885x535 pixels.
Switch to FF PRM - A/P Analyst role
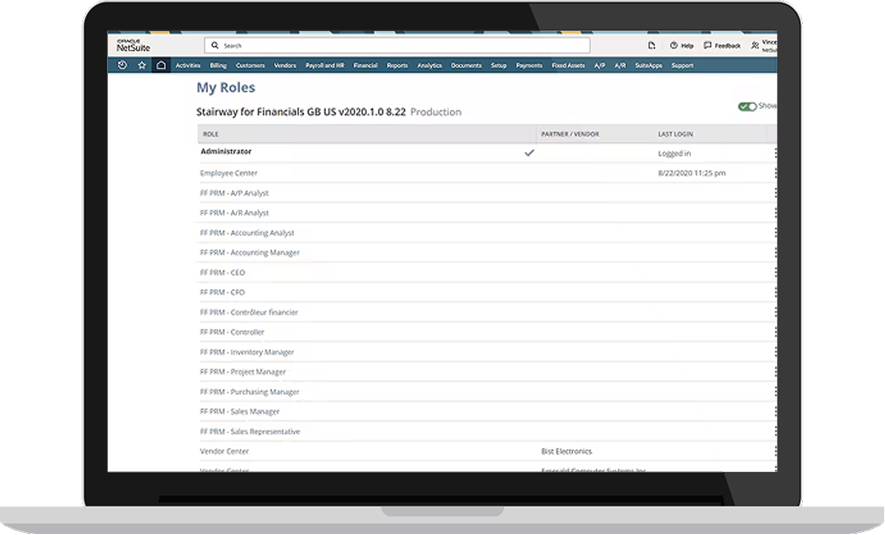tap(234, 193)
